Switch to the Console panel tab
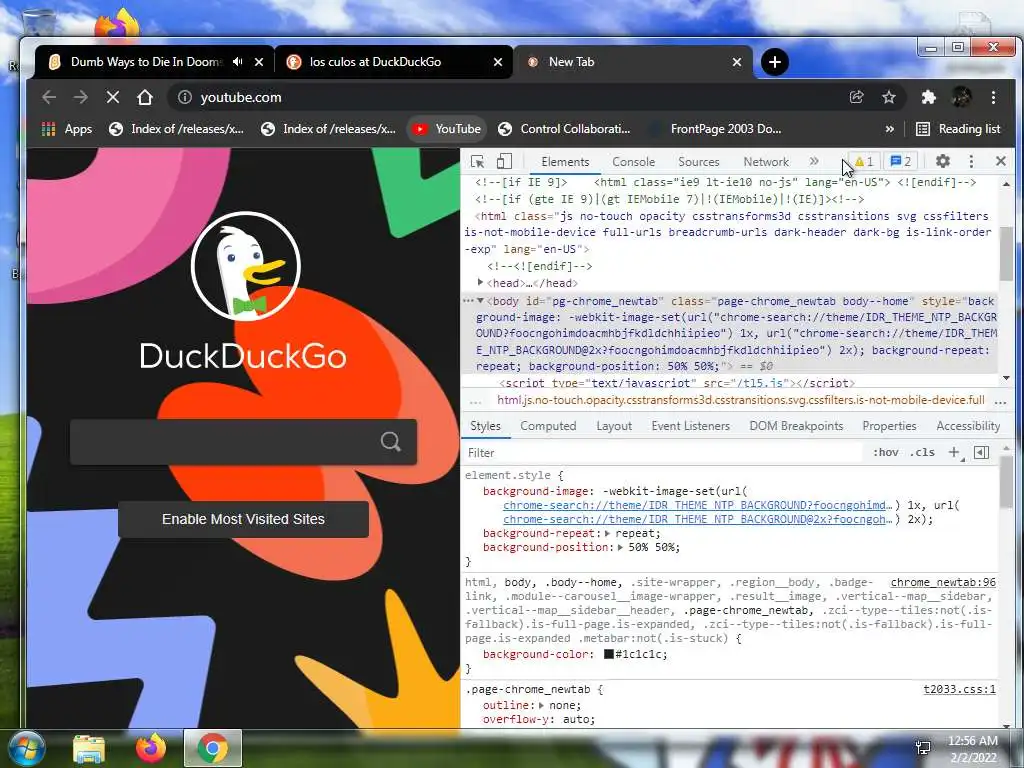 [633, 162]
